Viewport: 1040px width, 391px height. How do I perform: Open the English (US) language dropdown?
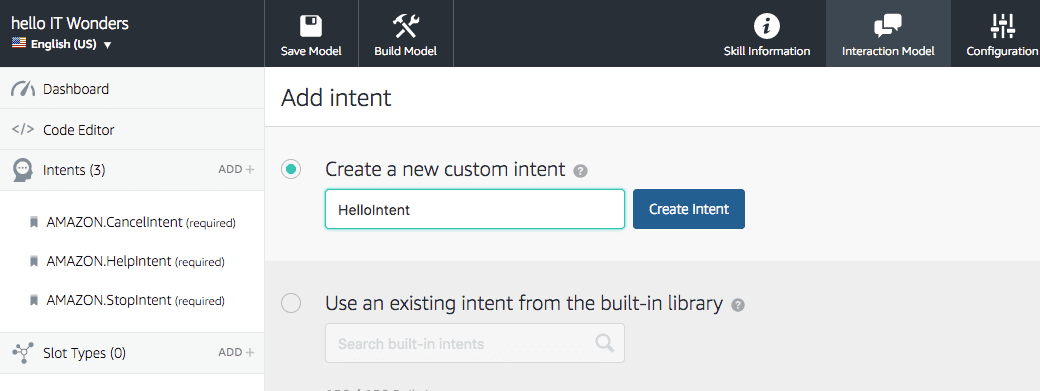tap(62, 44)
